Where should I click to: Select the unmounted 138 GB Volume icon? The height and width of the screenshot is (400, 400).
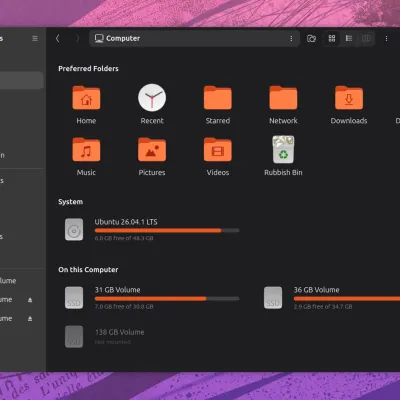click(74, 337)
